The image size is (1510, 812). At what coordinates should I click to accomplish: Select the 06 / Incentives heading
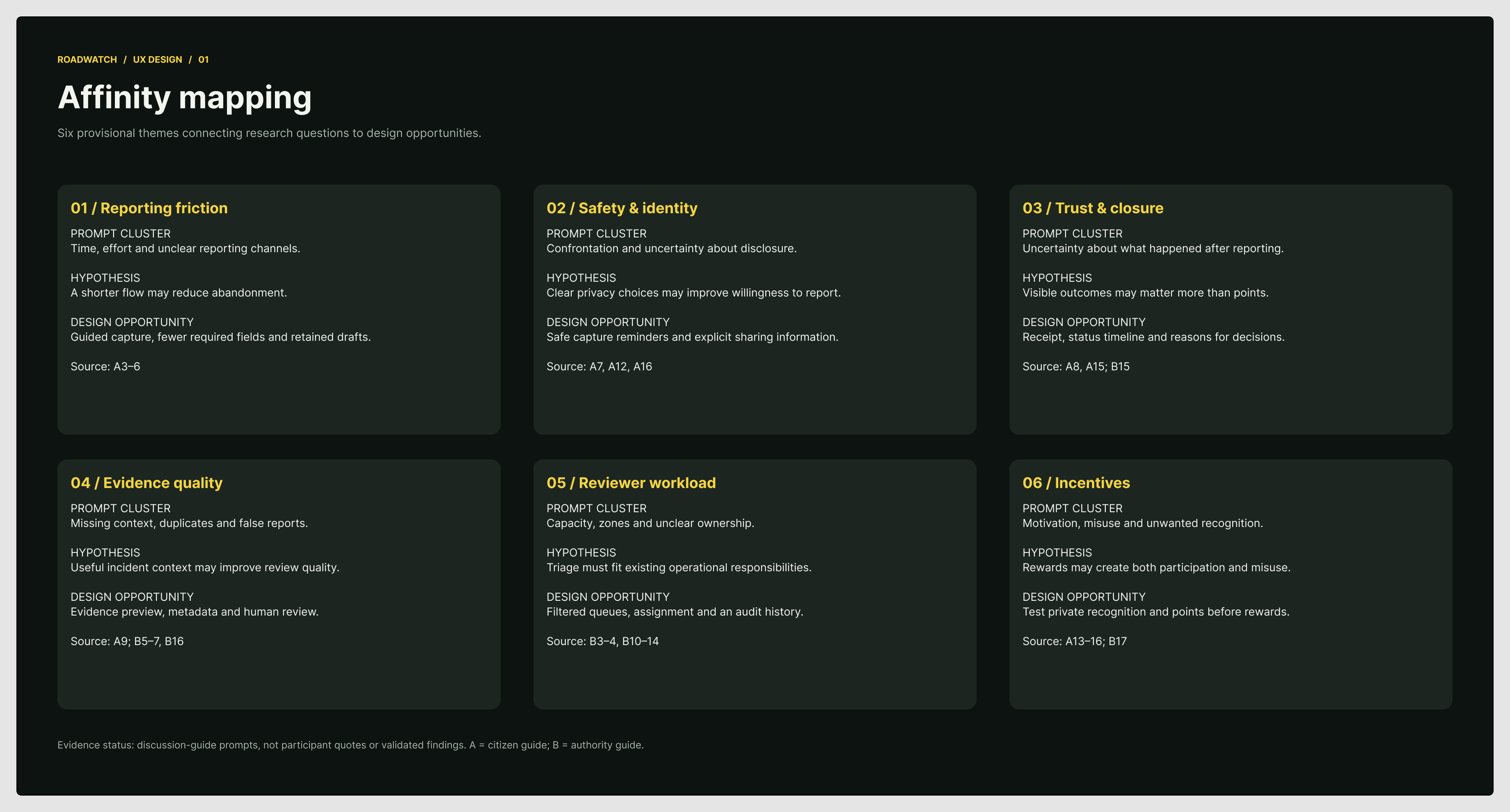click(1076, 483)
